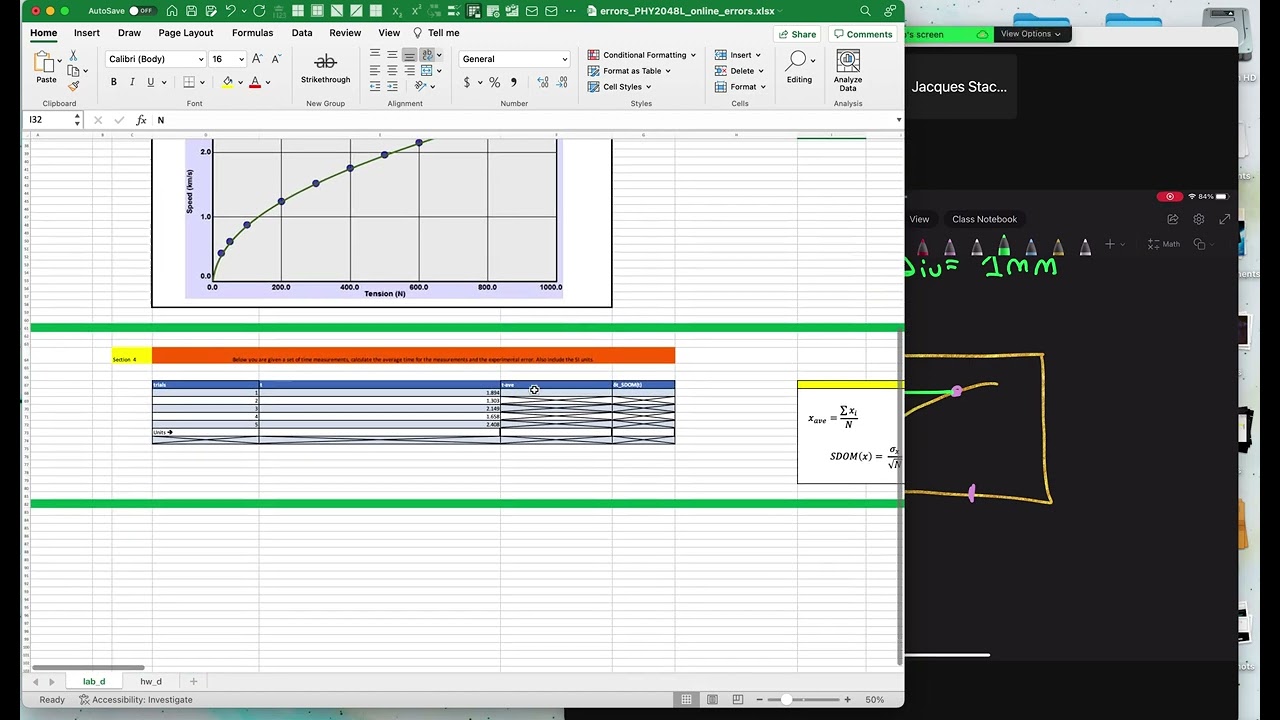Click the Copy icon in Clipboard group
Screen dimensions: 1280x720
tap(73, 71)
